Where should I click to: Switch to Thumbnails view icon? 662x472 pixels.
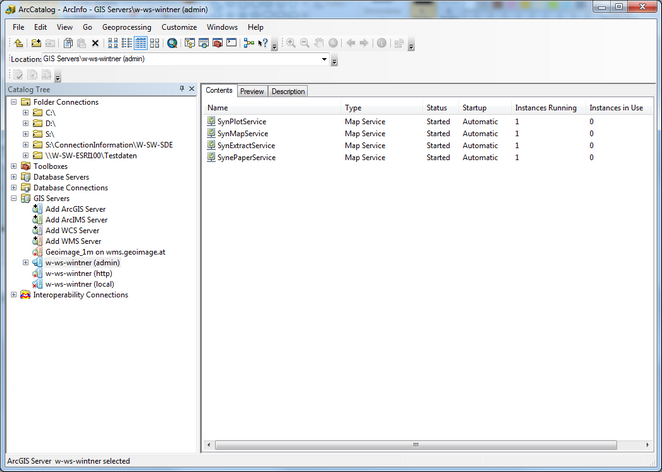(155, 43)
